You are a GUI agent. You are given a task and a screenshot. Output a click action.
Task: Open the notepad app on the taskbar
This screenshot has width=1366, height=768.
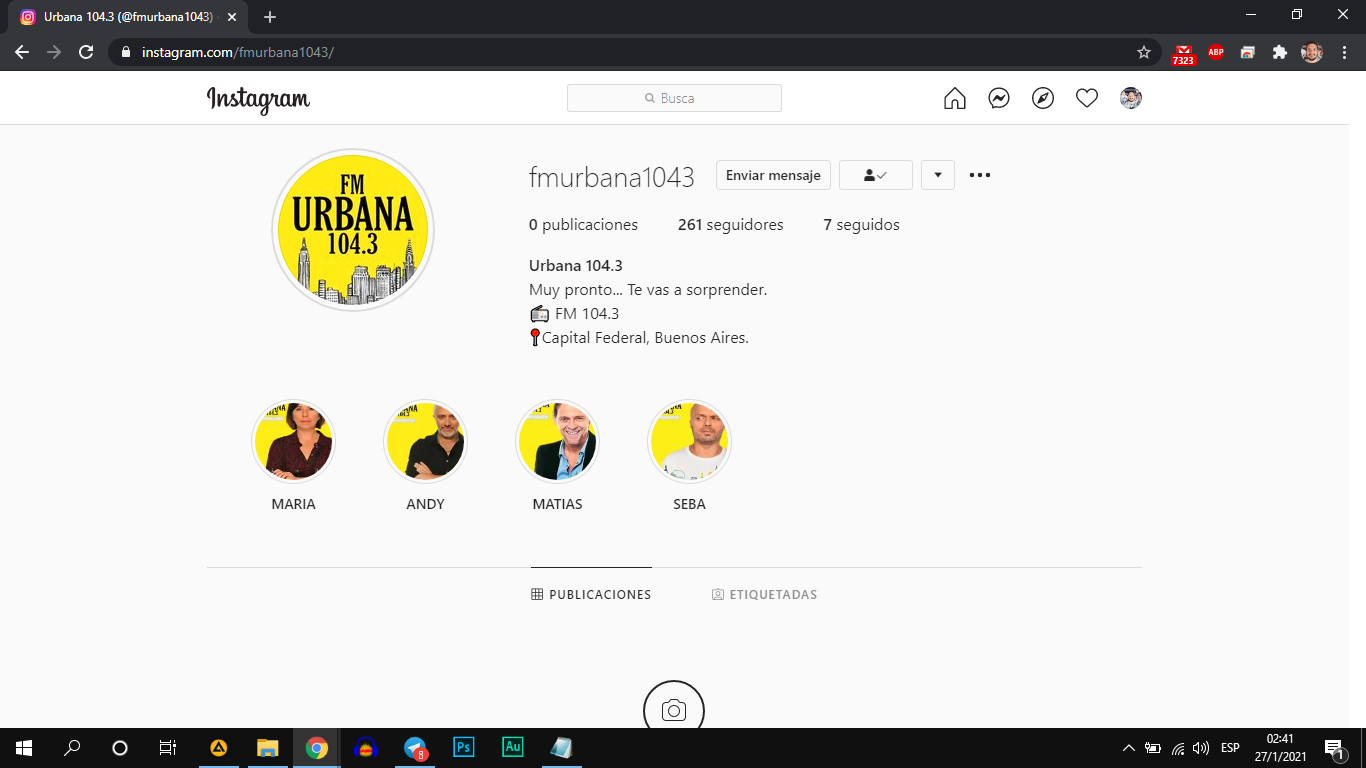pyautogui.click(x=561, y=748)
